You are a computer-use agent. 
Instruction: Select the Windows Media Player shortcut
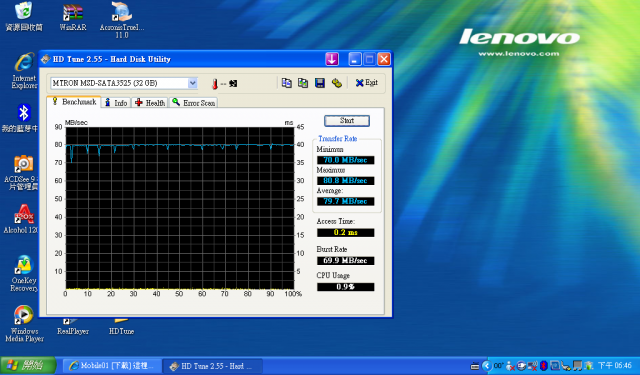pyautogui.click(x=24, y=323)
